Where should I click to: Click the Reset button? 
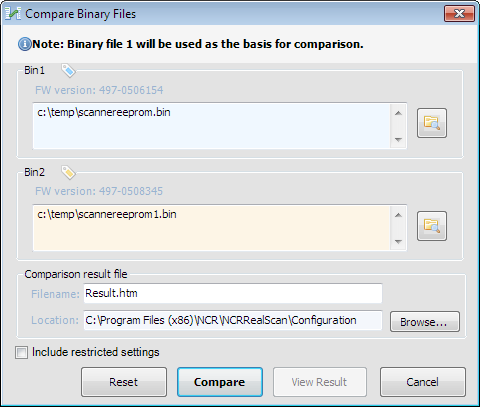tap(124, 382)
